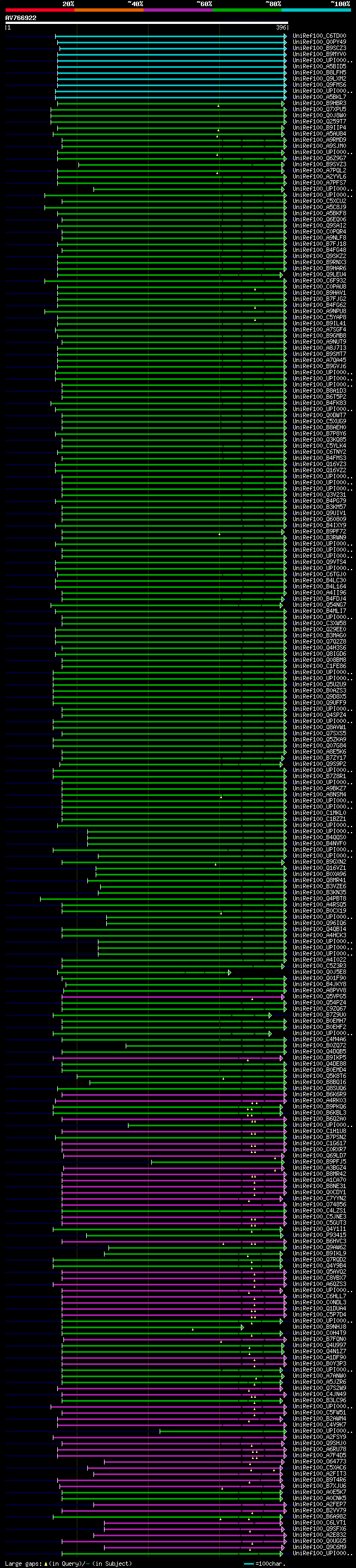Select UniRef100_Q9LEU4 label
Screen dimensions: 356x1568
[x=319, y=275]
